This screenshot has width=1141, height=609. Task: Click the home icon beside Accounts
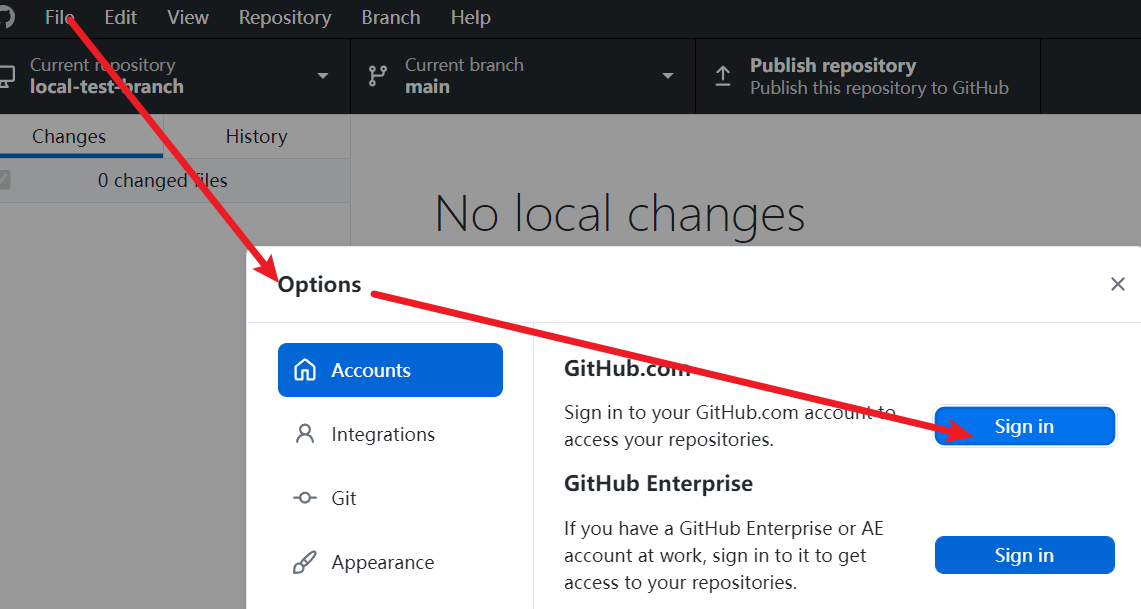click(305, 370)
